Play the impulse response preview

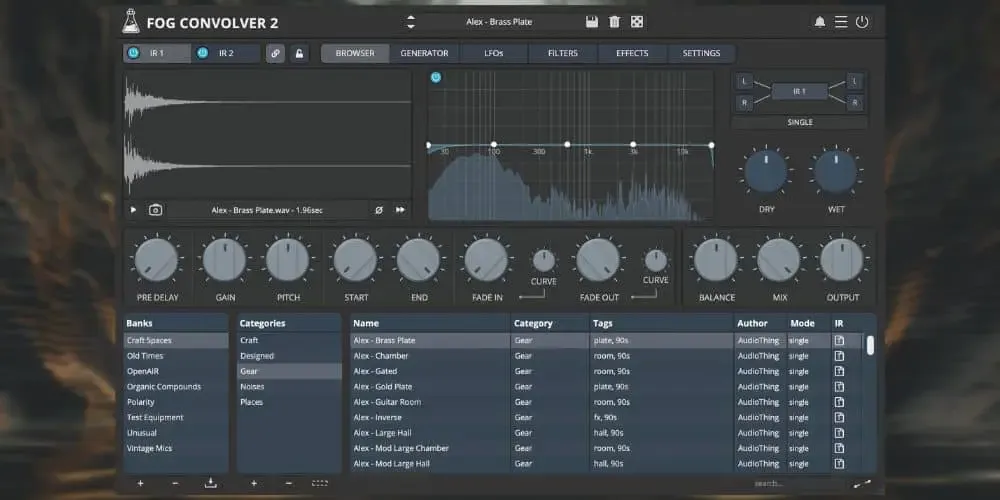133,210
